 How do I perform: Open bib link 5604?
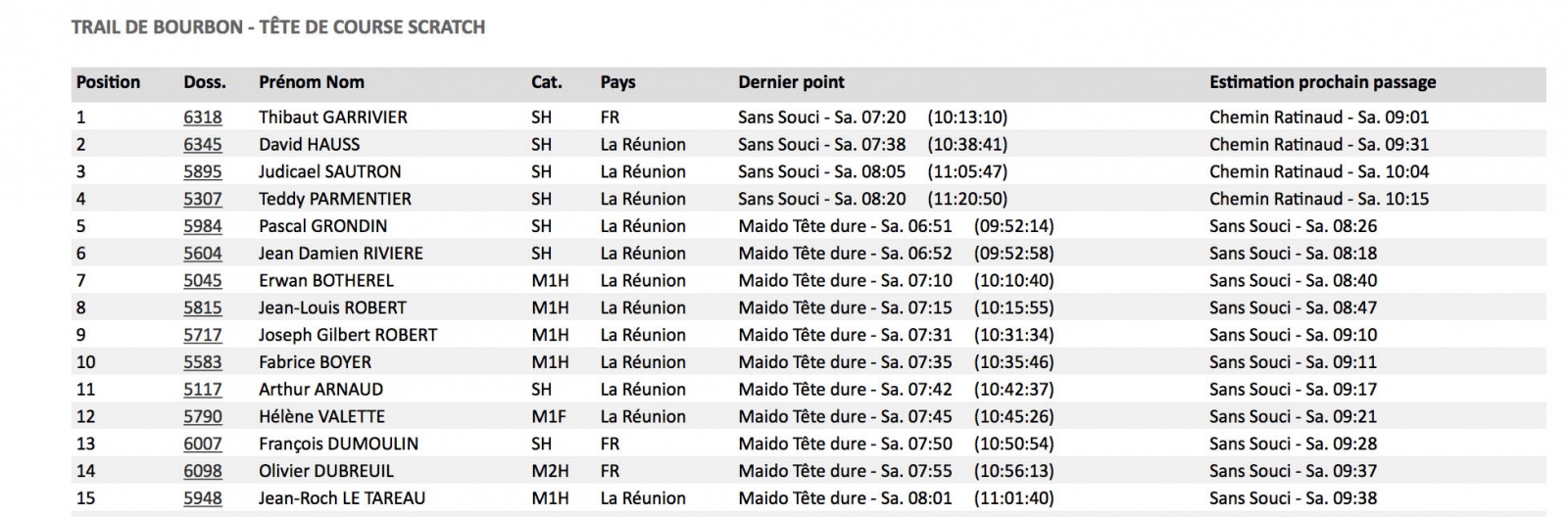tap(203, 254)
